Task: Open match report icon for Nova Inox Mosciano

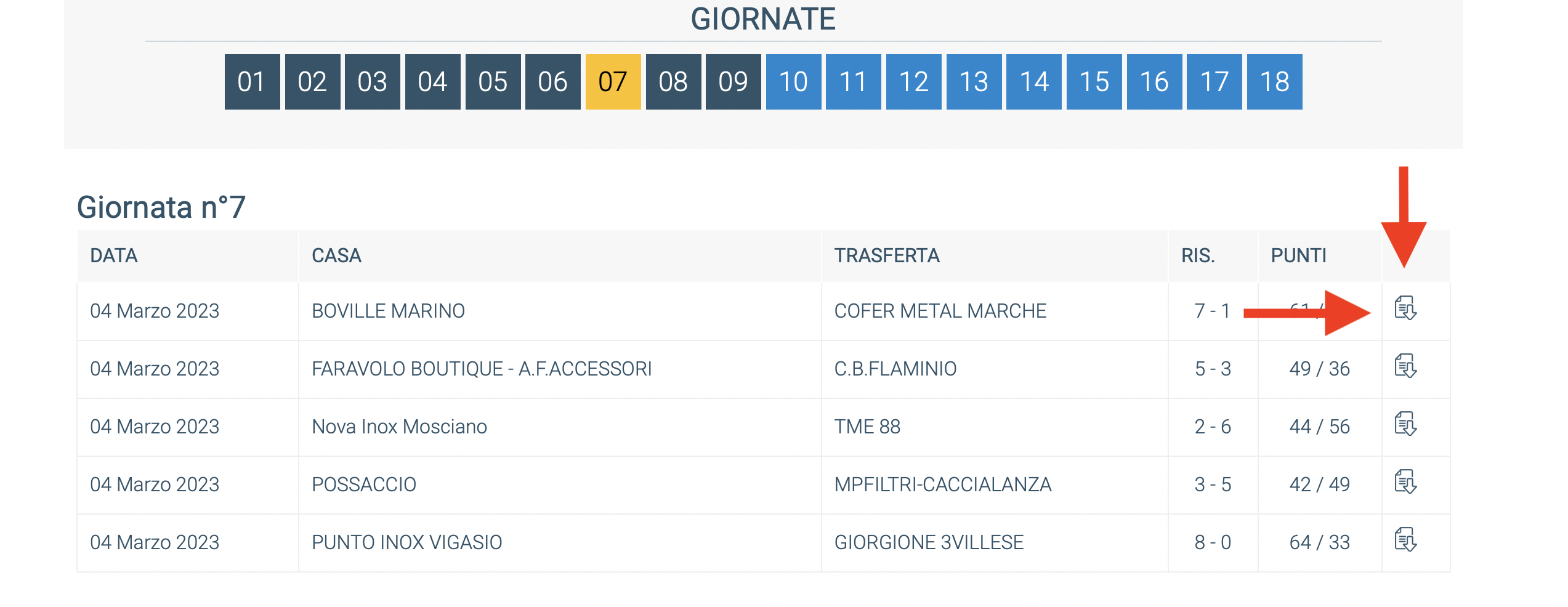Action: [1405, 424]
